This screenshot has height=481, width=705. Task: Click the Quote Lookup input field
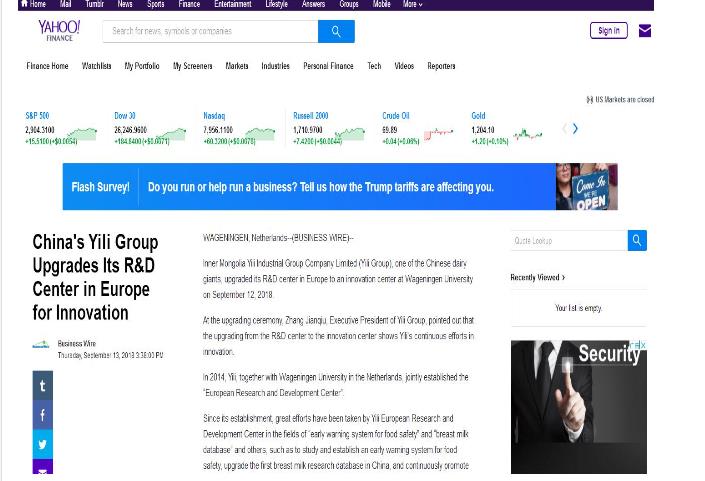pyautogui.click(x=568, y=240)
